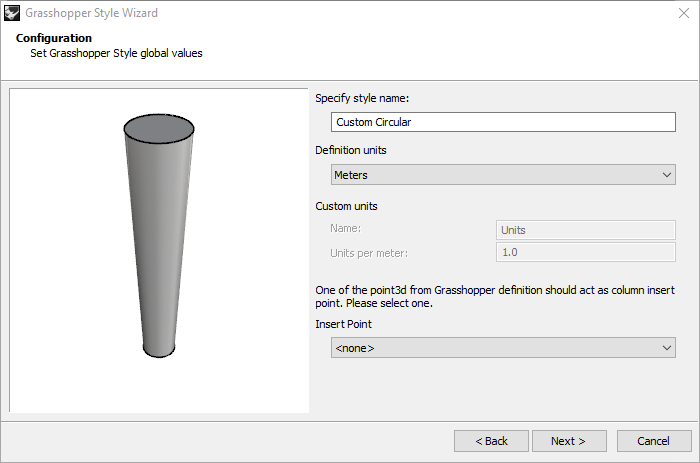700x463 pixels.
Task: Click the Custom units group label
Action: [x=346, y=206]
